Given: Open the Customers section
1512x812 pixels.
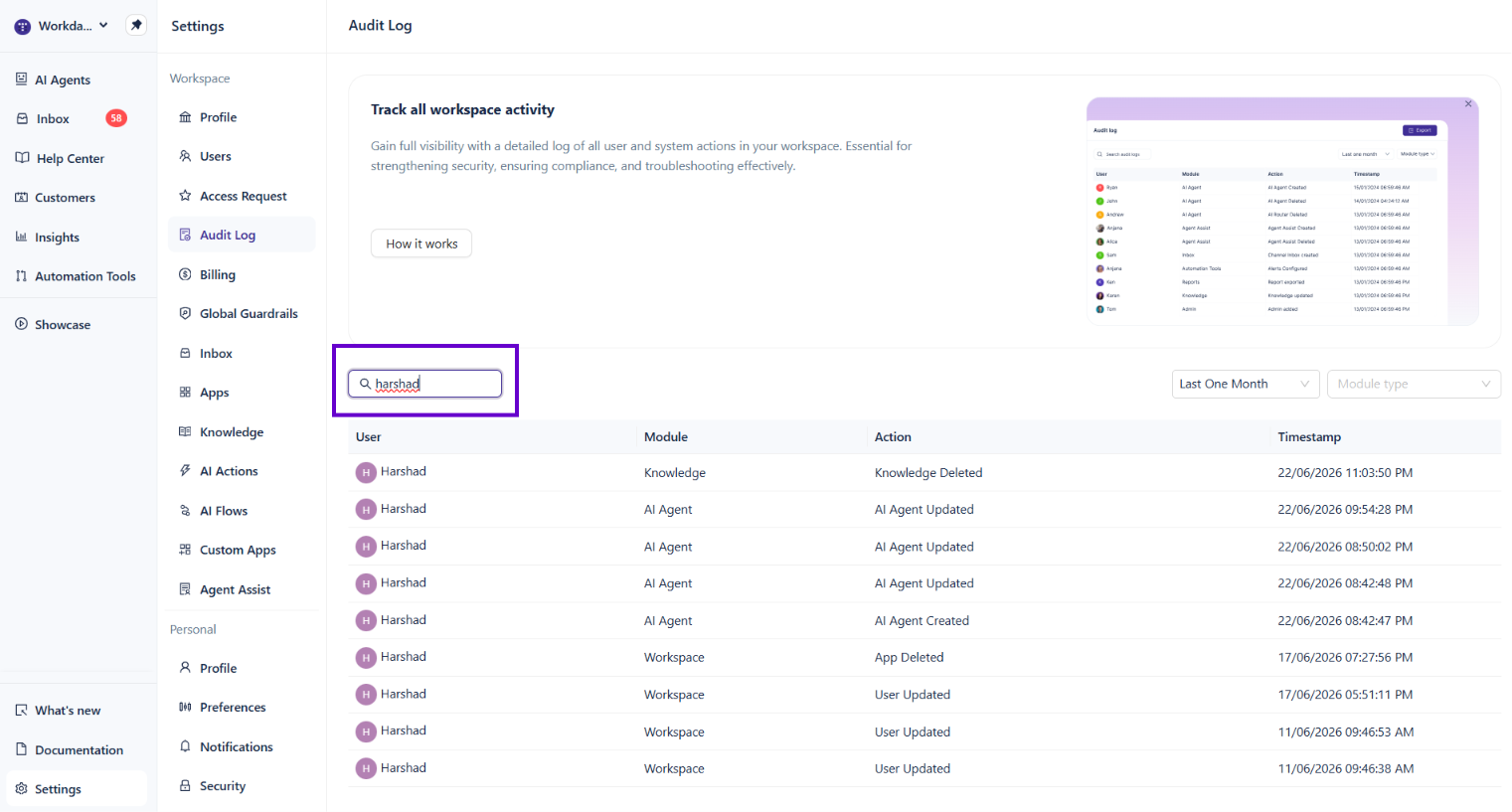Looking at the screenshot, I should [x=65, y=198].
